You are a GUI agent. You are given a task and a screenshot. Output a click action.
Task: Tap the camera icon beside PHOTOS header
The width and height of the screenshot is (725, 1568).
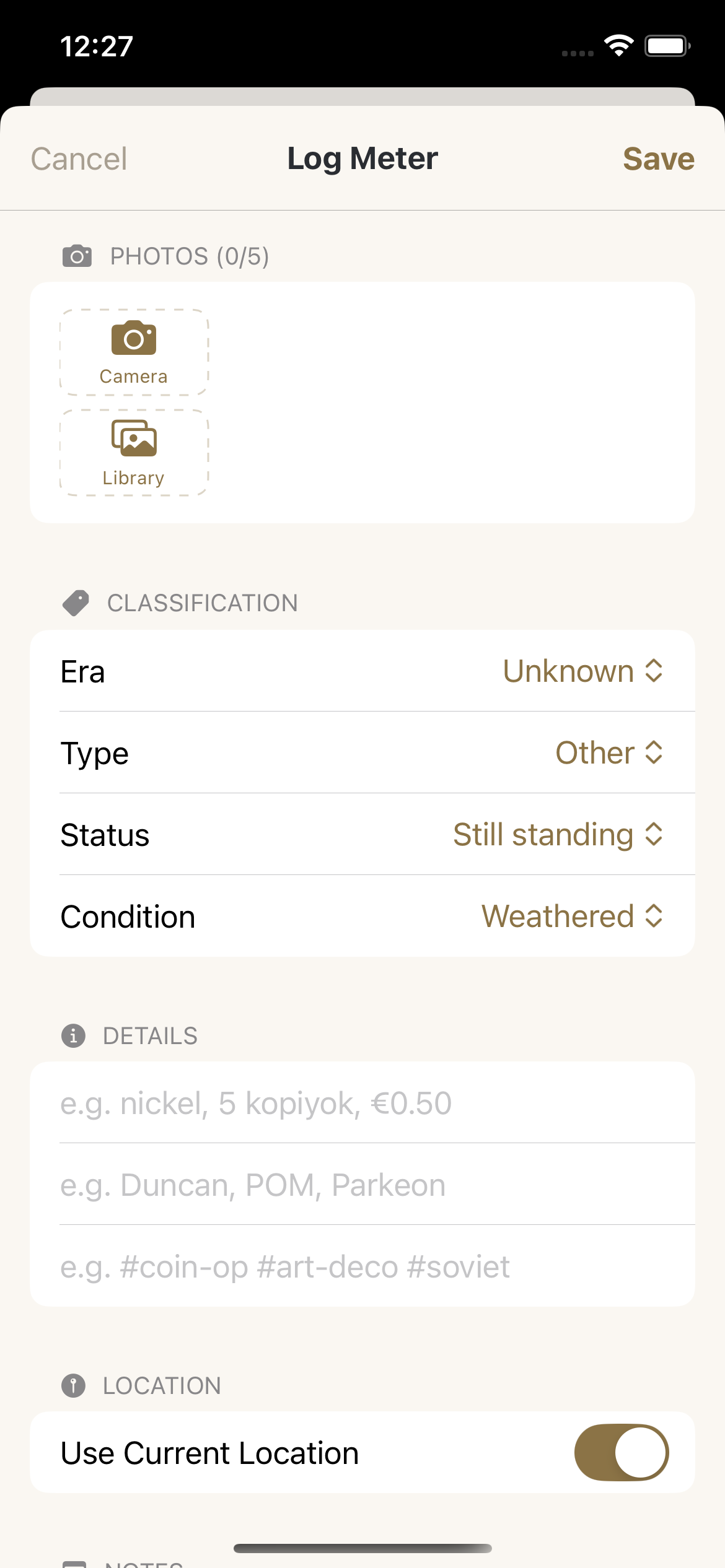tap(77, 256)
